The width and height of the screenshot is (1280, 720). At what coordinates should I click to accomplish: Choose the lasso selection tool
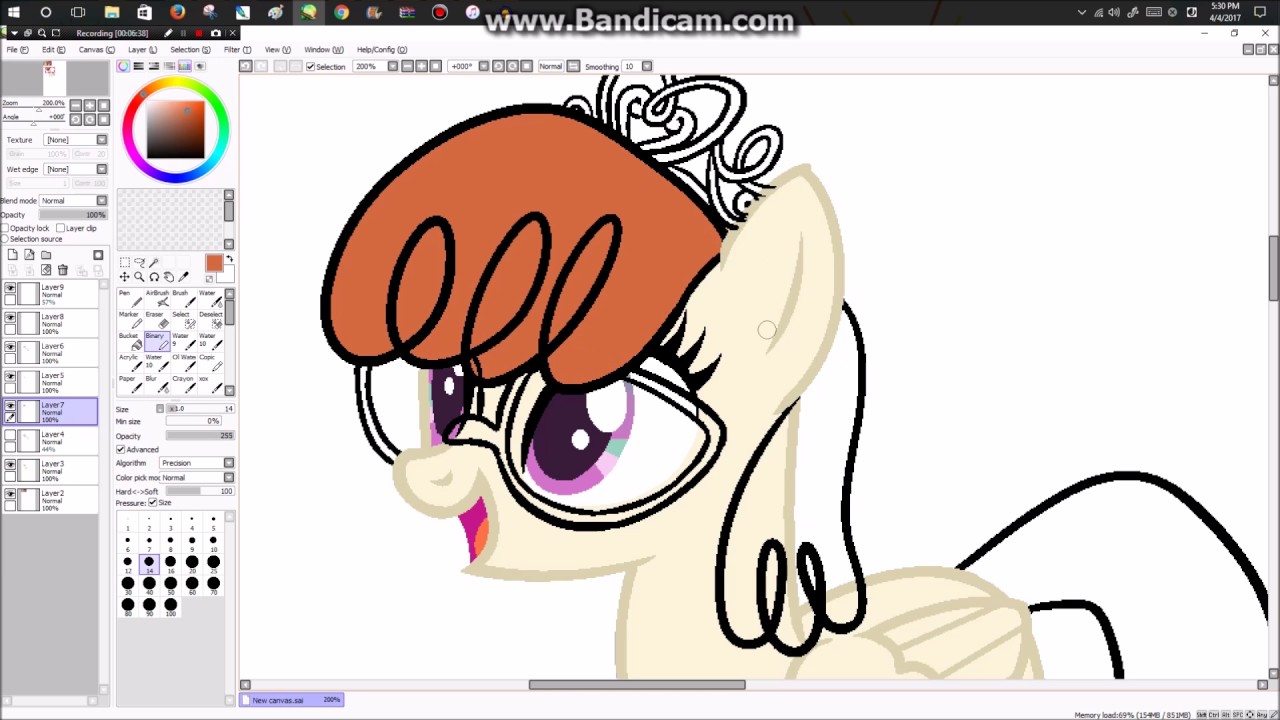(139, 262)
